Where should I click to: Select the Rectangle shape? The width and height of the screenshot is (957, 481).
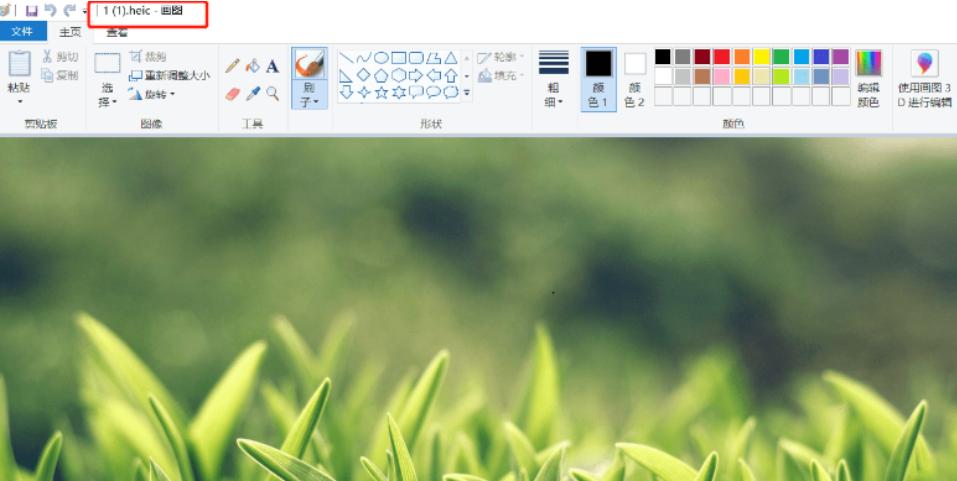point(399,58)
